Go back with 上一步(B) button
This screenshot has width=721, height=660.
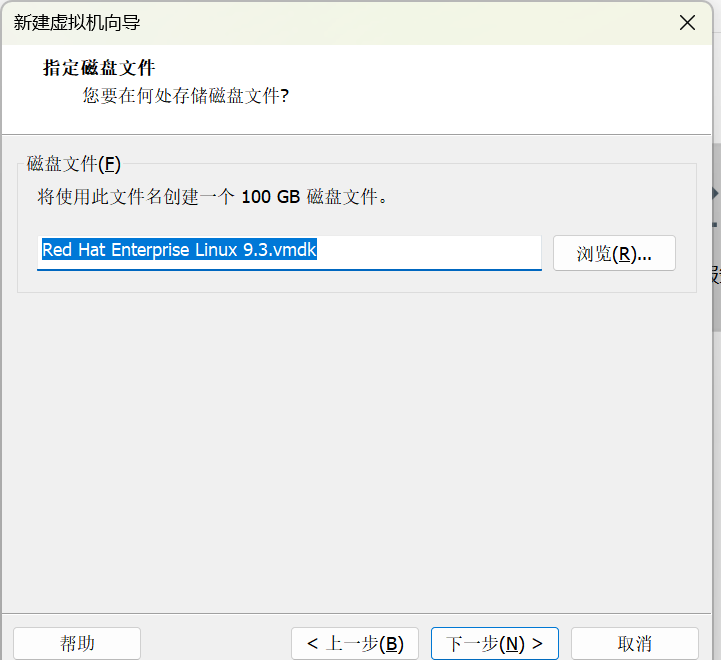coord(355,643)
